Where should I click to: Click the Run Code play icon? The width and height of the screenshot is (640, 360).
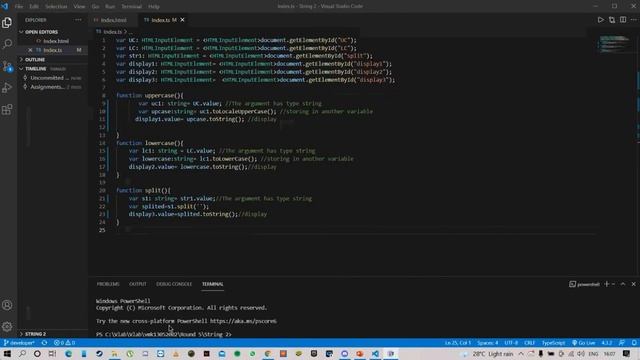600,20
